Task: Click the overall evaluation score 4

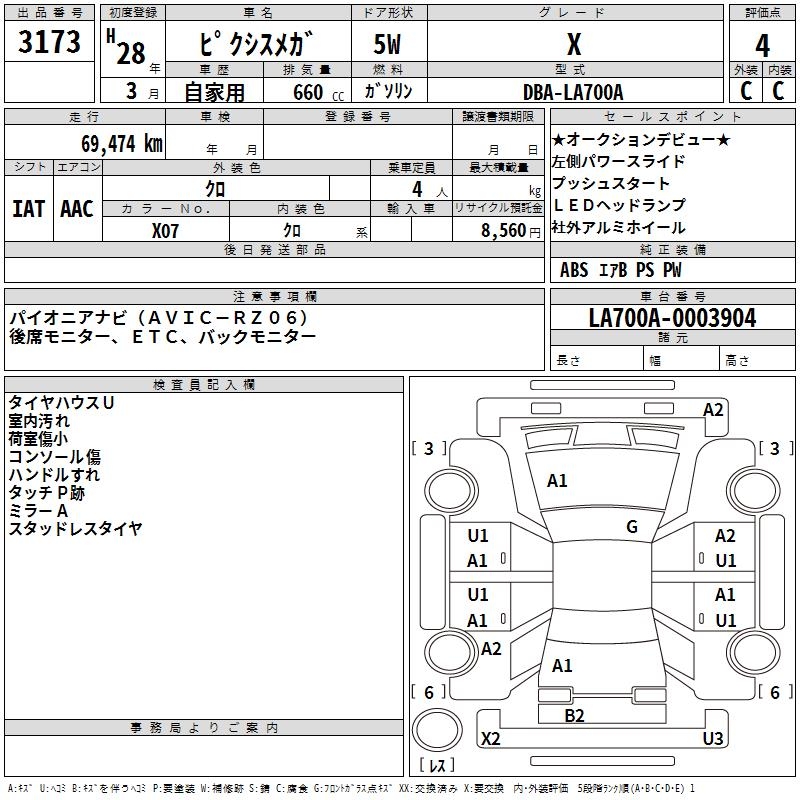Action: pos(762,46)
